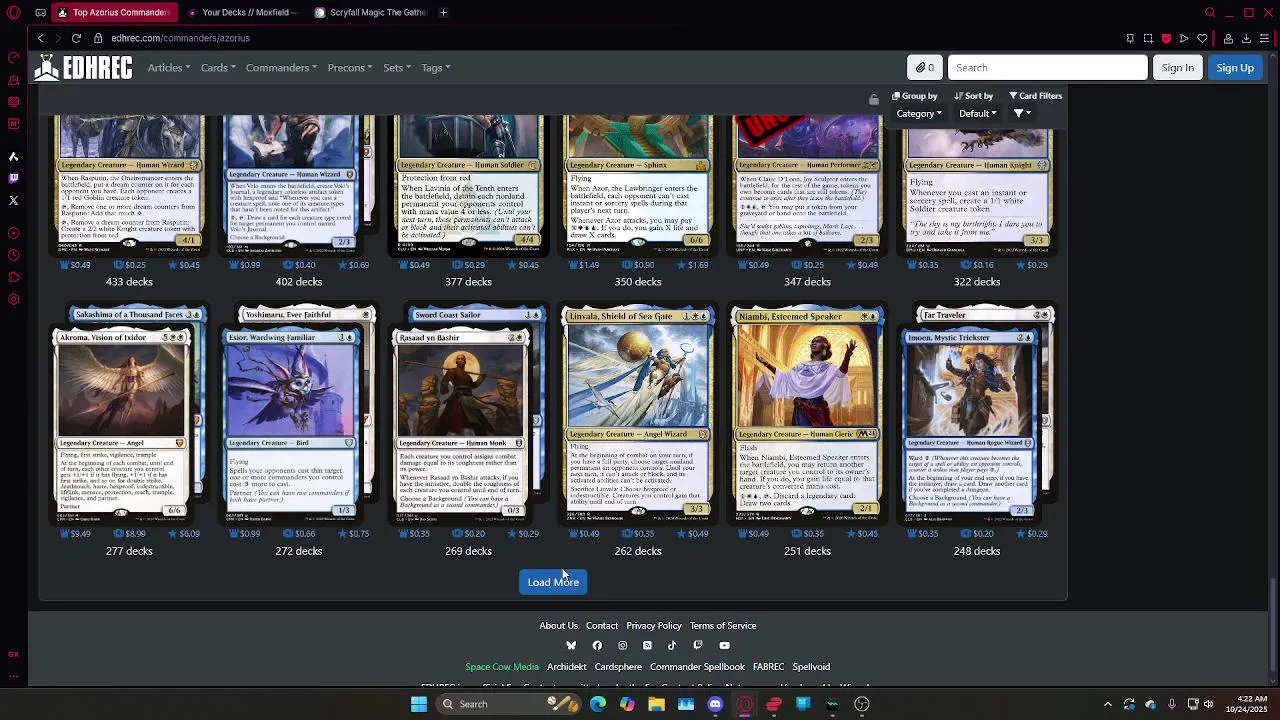Open the Terms of Service link

point(723,626)
